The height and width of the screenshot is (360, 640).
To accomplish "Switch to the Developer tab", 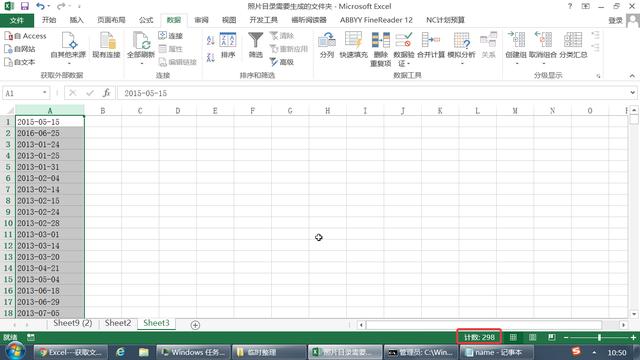I will coord(264,20).
